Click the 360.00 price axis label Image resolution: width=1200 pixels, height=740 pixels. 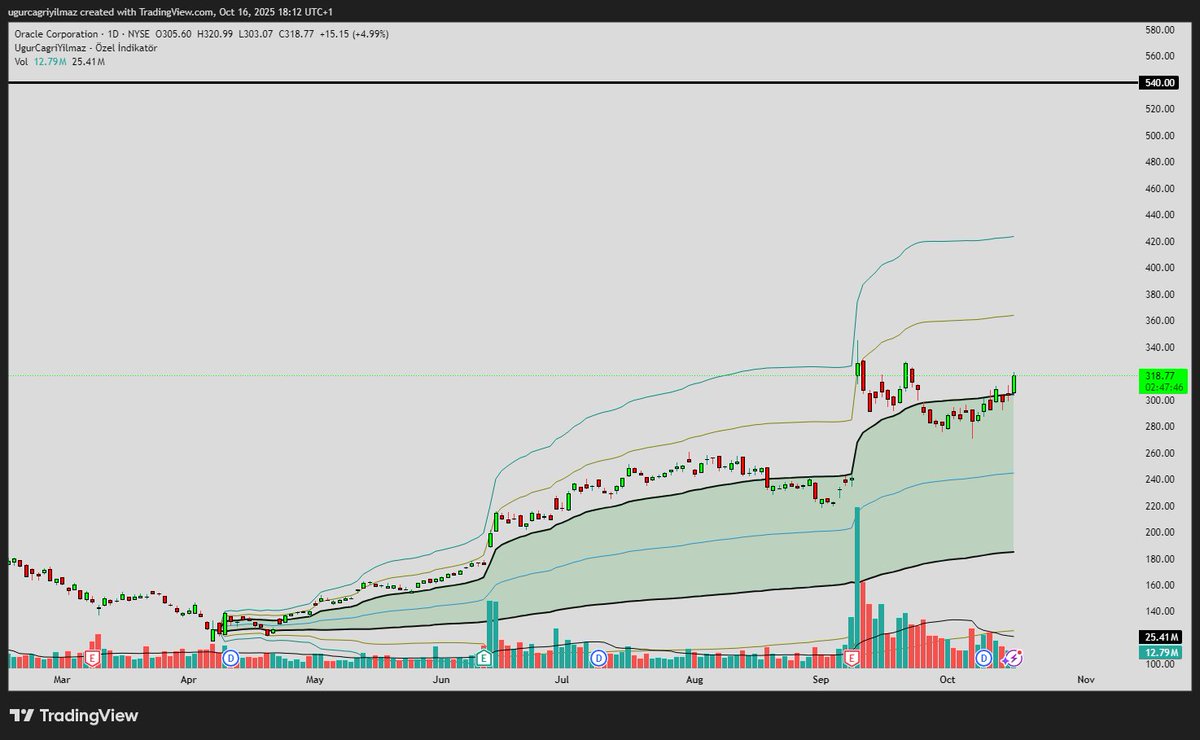point(1159,321)
